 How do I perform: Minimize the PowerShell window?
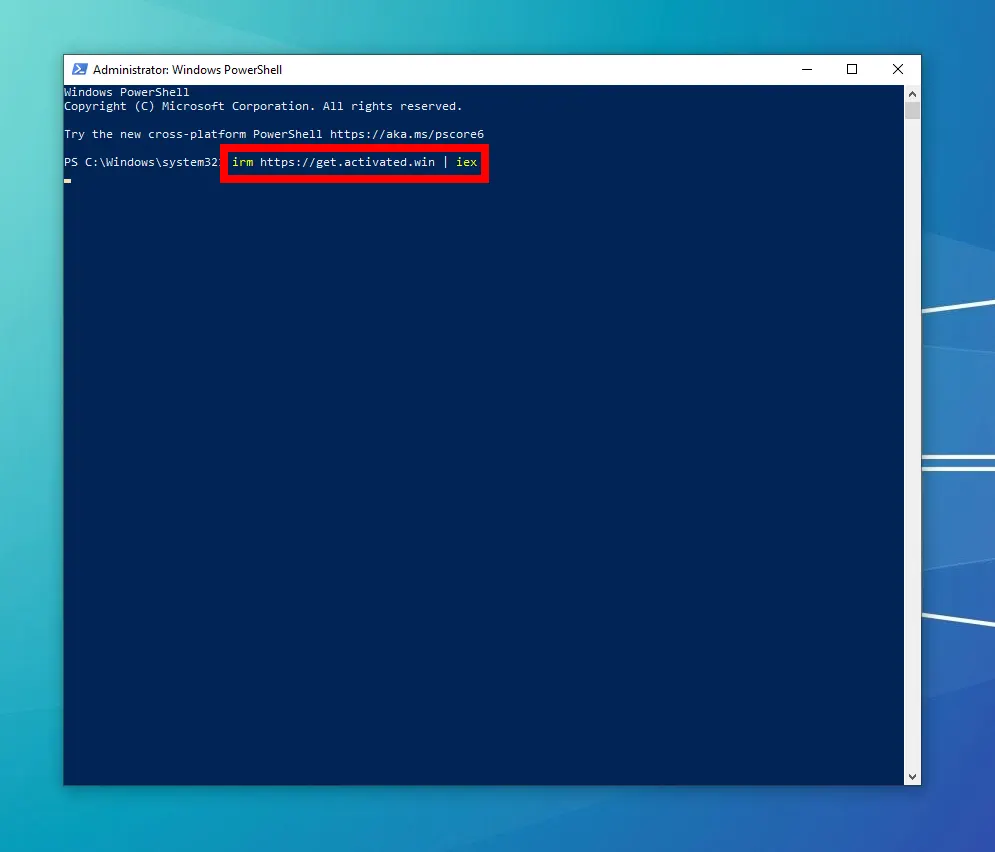[x=807, y=69]
